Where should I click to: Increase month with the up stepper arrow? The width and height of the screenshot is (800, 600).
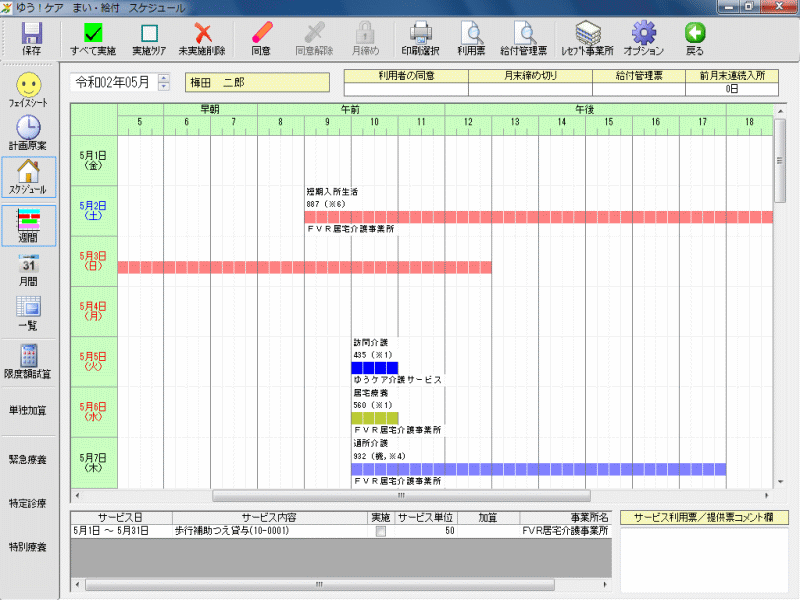[x=163, y=78]
